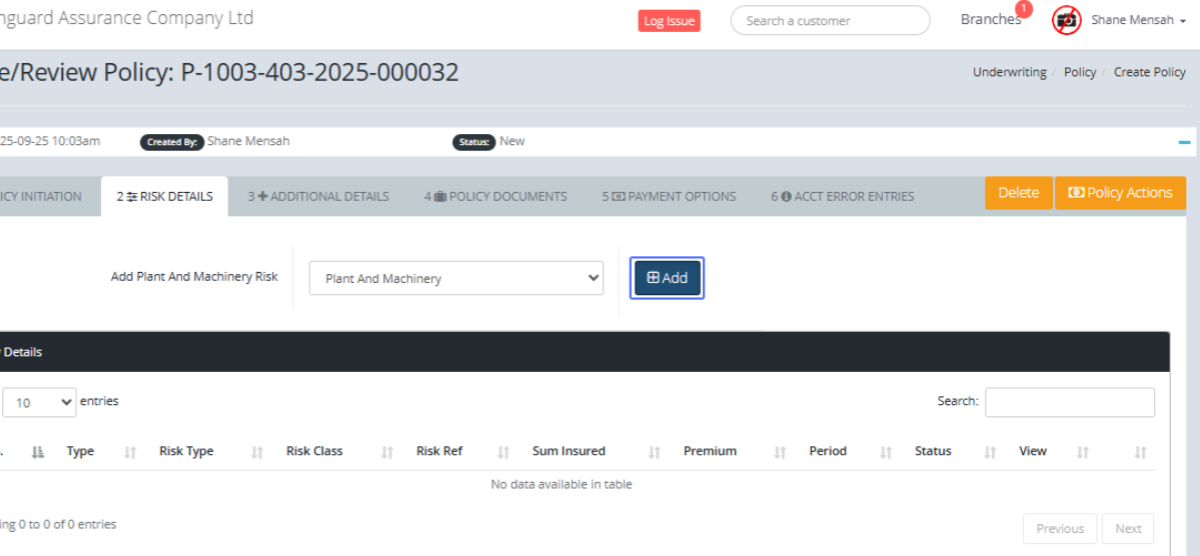Screen dimensions: 1200x556
Task: Click the Log Issue button
Action: [x=669, y=21]
